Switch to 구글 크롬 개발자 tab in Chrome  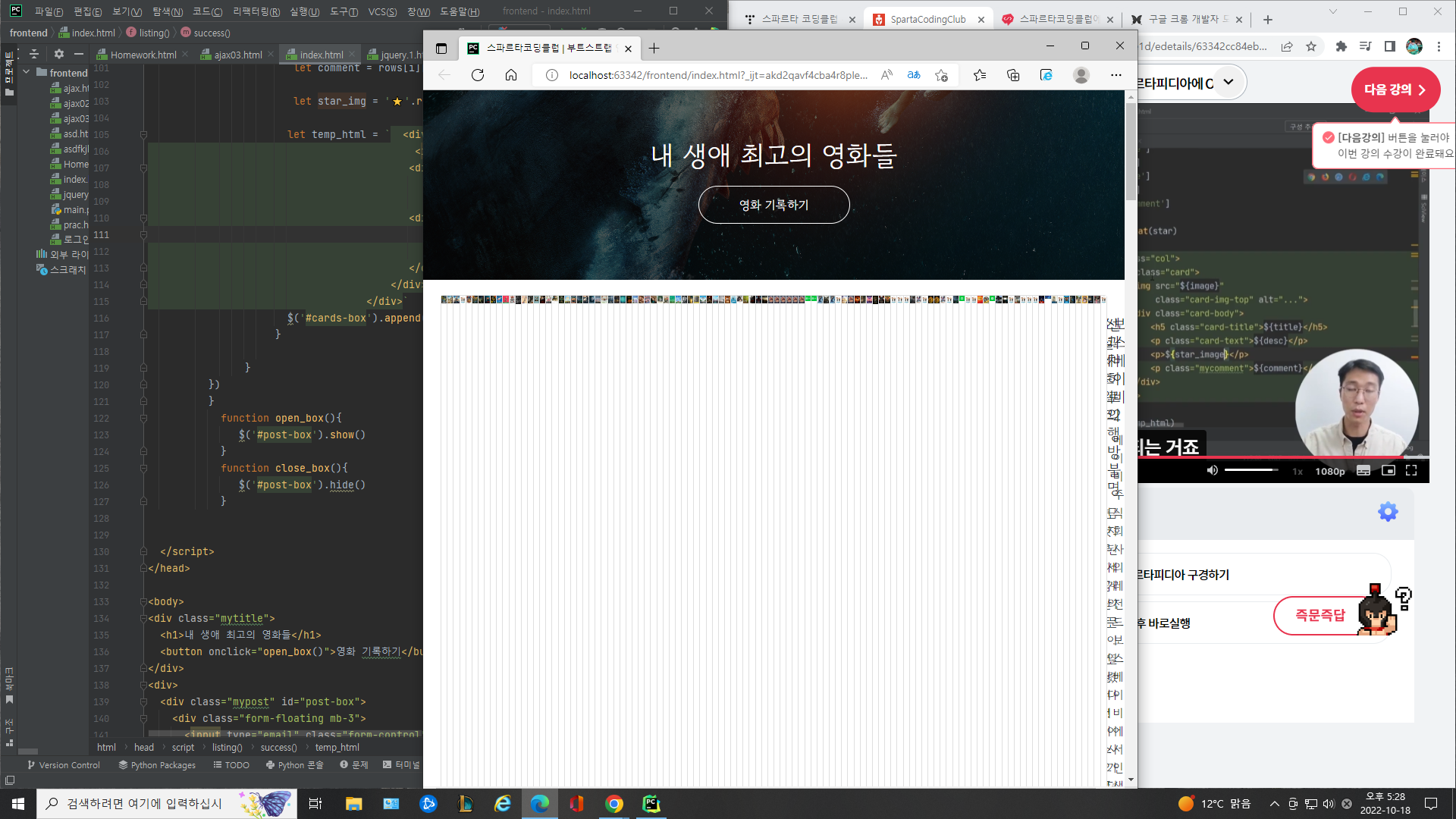click(1188, 19)
